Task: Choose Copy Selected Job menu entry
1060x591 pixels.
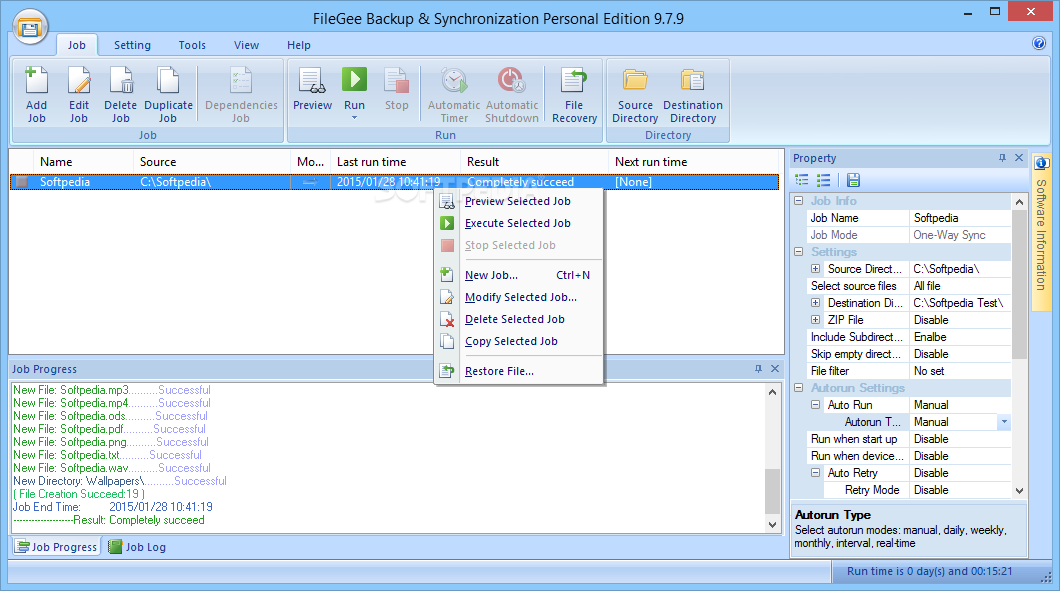Action: [519, 341]
